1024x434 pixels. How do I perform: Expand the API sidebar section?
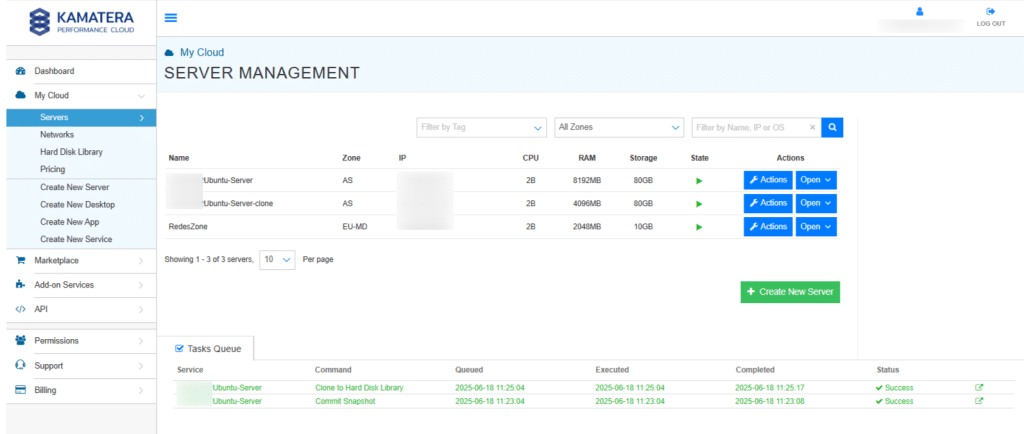coord(141,310)
